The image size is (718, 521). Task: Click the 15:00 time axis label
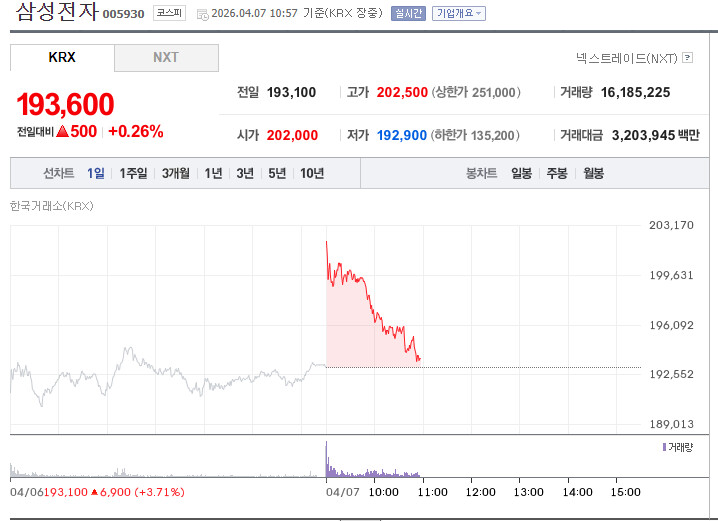626,492
